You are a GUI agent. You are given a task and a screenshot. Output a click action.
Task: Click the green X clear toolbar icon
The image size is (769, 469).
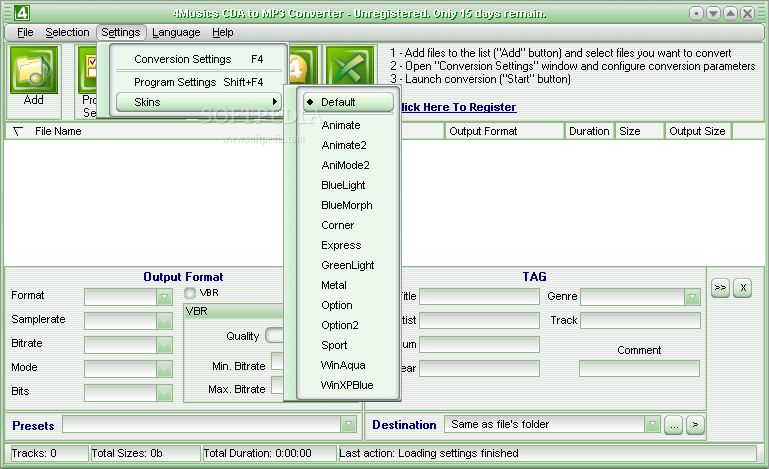[x=350, y=67]
